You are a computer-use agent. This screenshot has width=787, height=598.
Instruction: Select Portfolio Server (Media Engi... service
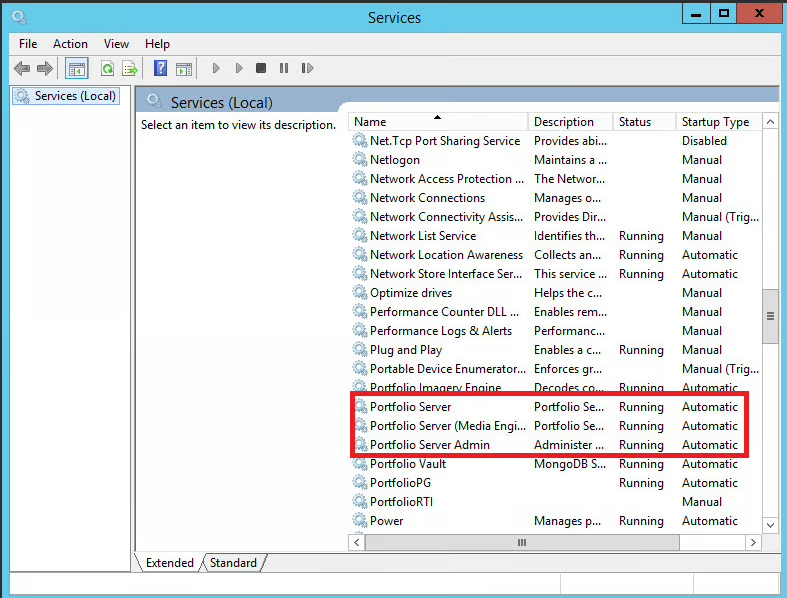click(448, 426)
